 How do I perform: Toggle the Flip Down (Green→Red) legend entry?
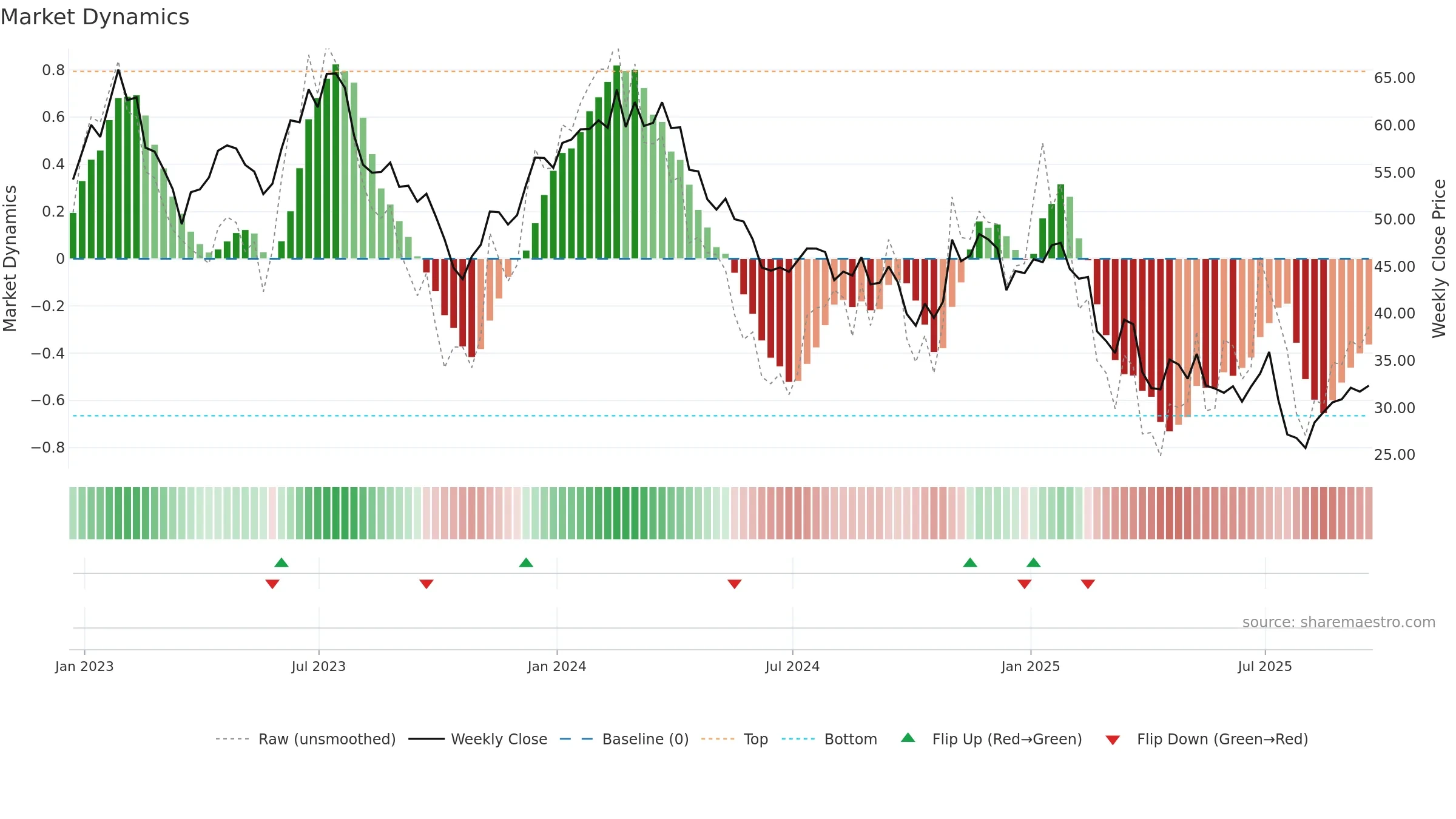(1207, 739)
